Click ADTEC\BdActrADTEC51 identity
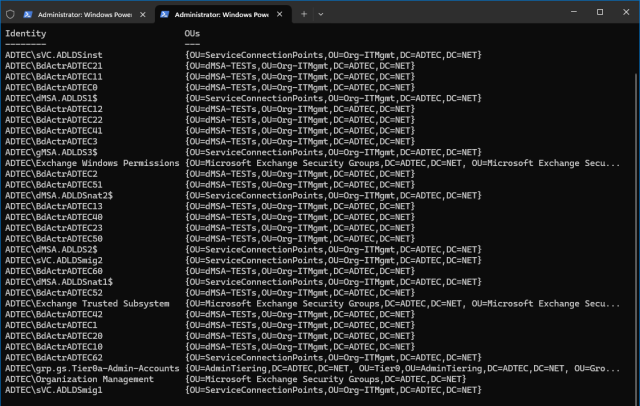The height and width of the screenshot is (406, 640). tap(53, 185)
